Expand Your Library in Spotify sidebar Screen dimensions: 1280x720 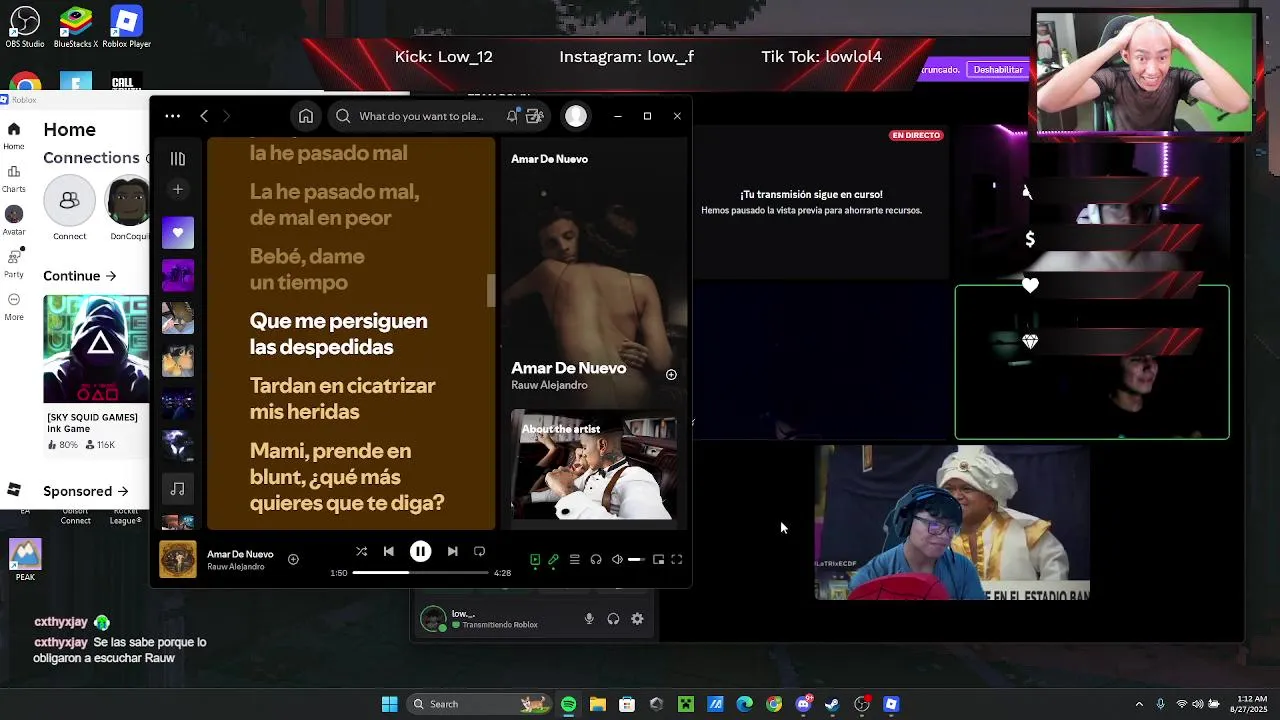[x=178, y=159]
